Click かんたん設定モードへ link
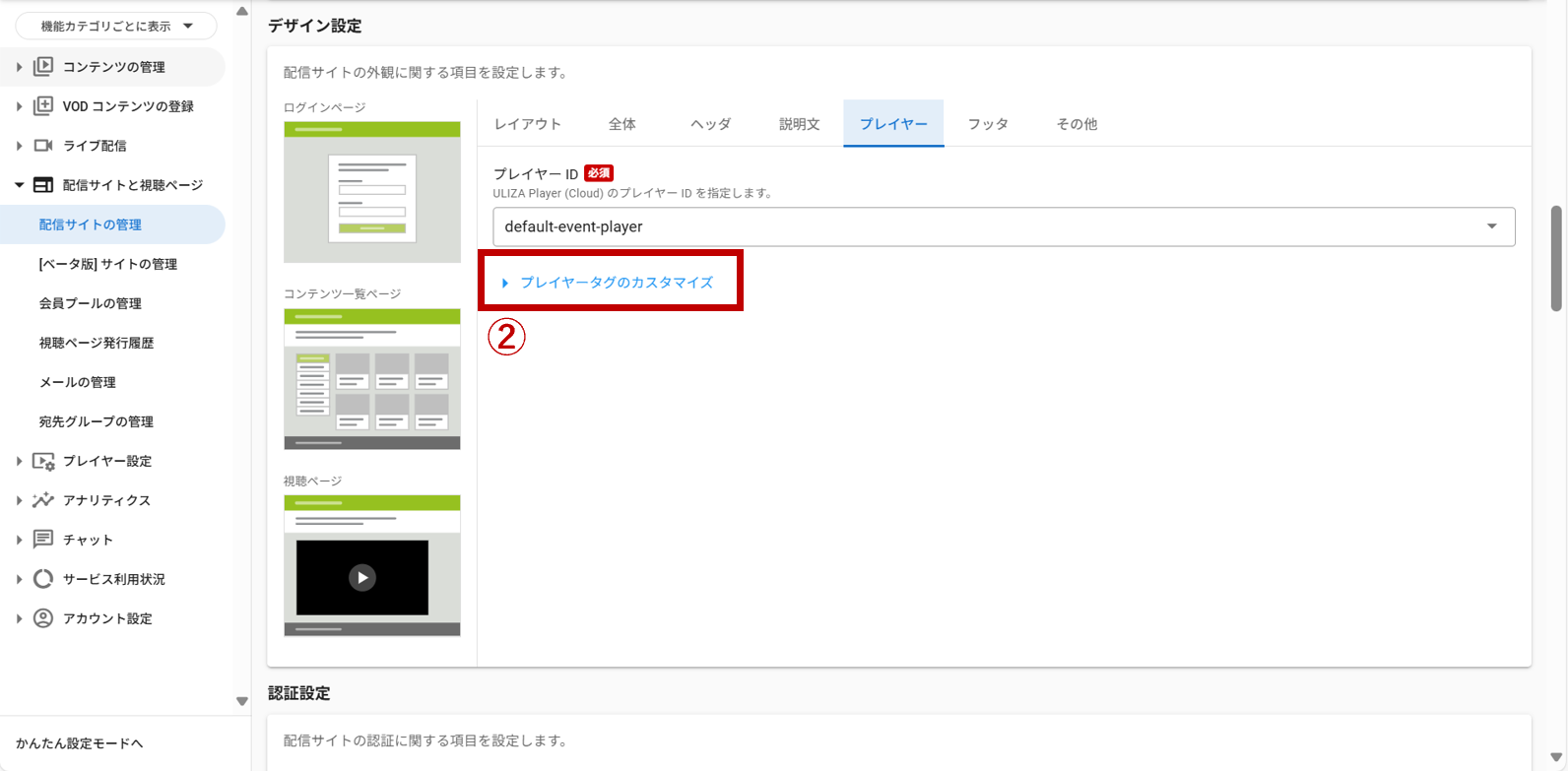Screen dimensions: 1568x771 pyautogui.click(x=80, y=743)
